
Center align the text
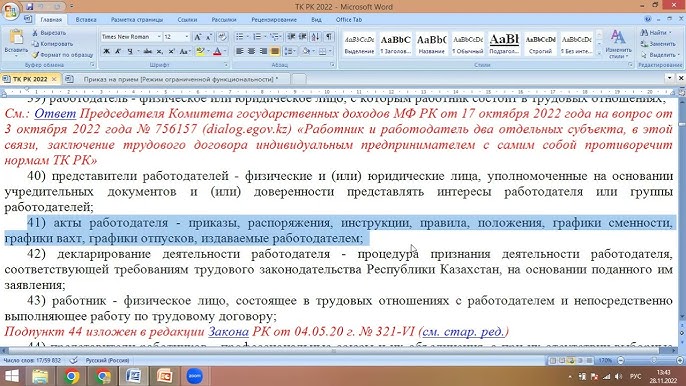point(252,52)
